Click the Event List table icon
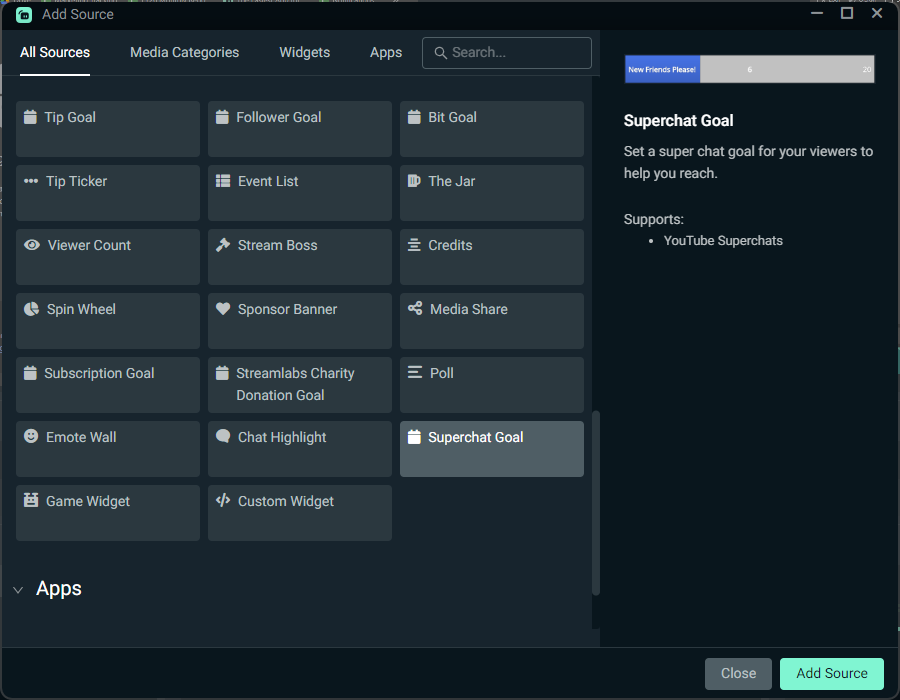This screenshot has width=900, height=700. click(223, 181)
